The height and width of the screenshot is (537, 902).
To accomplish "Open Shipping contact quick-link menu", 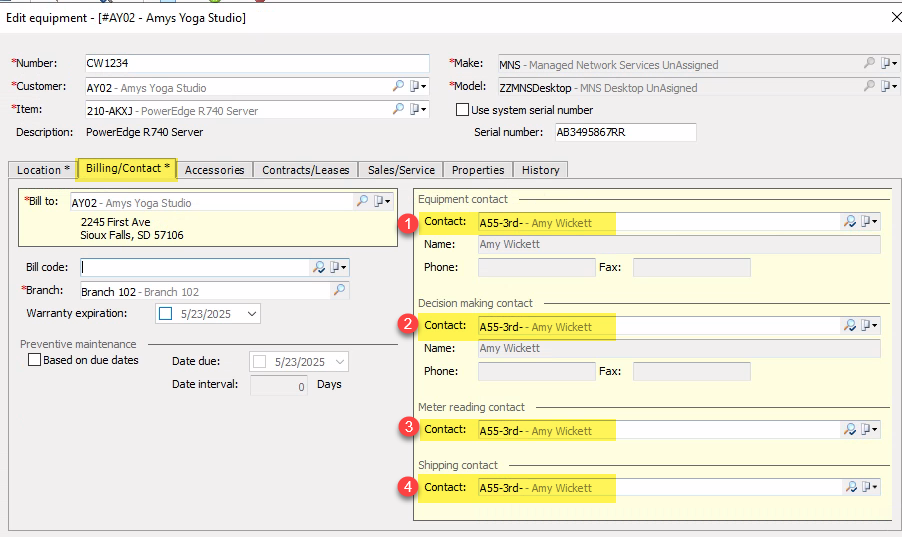I will tap(869, 488).
